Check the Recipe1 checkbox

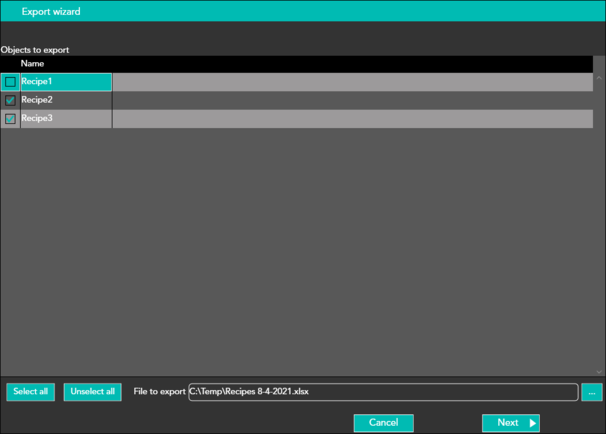10,82
